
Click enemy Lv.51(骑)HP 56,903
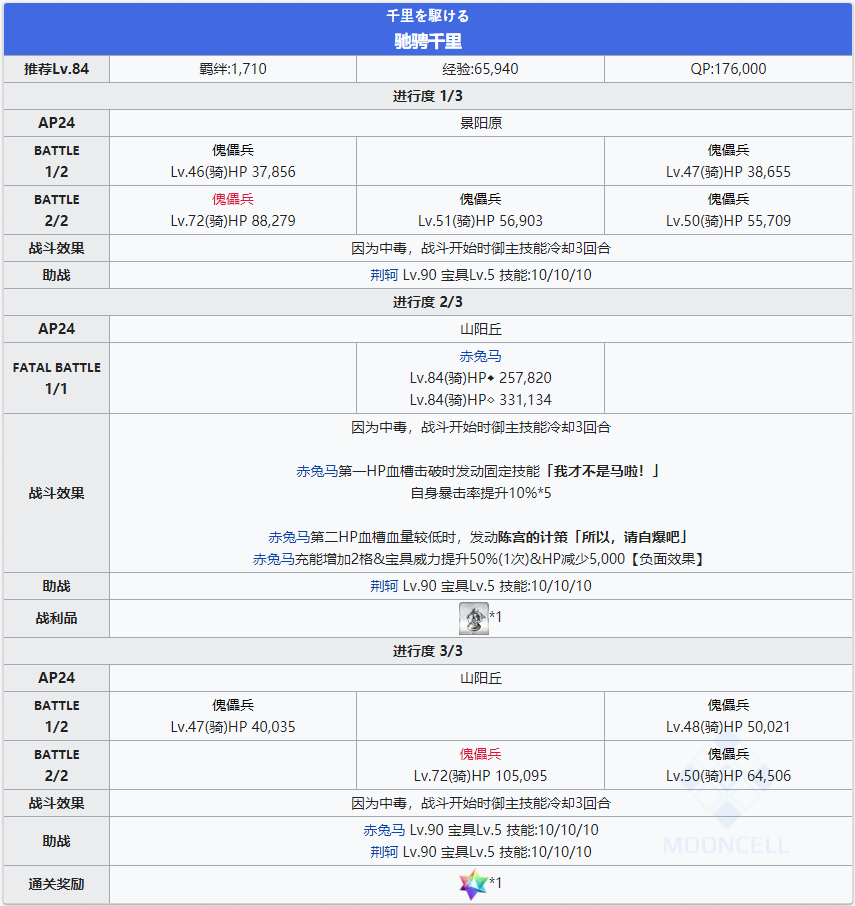tap(480, 221)
